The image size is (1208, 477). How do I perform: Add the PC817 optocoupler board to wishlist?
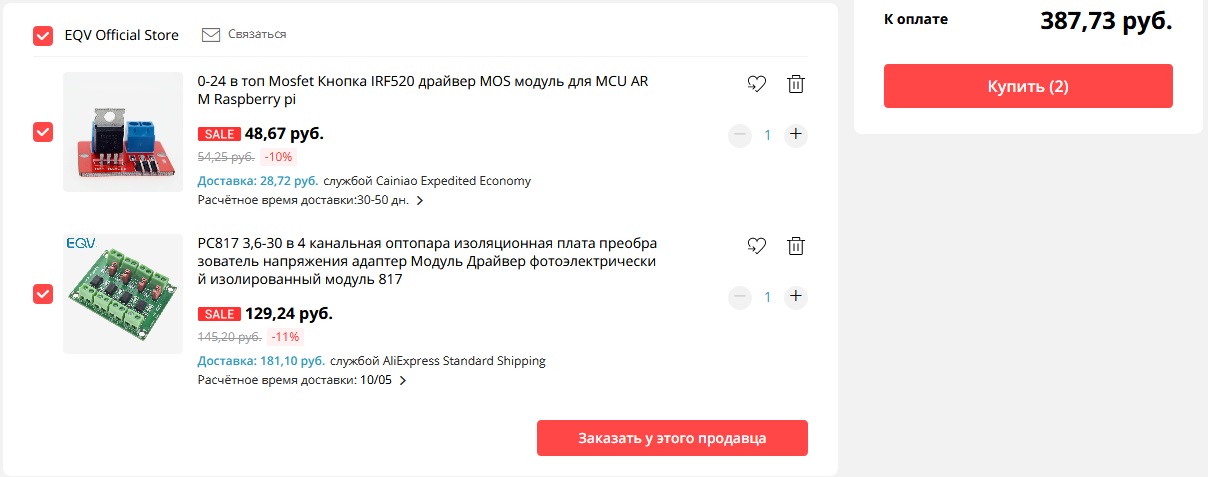[x=756, y=245]
